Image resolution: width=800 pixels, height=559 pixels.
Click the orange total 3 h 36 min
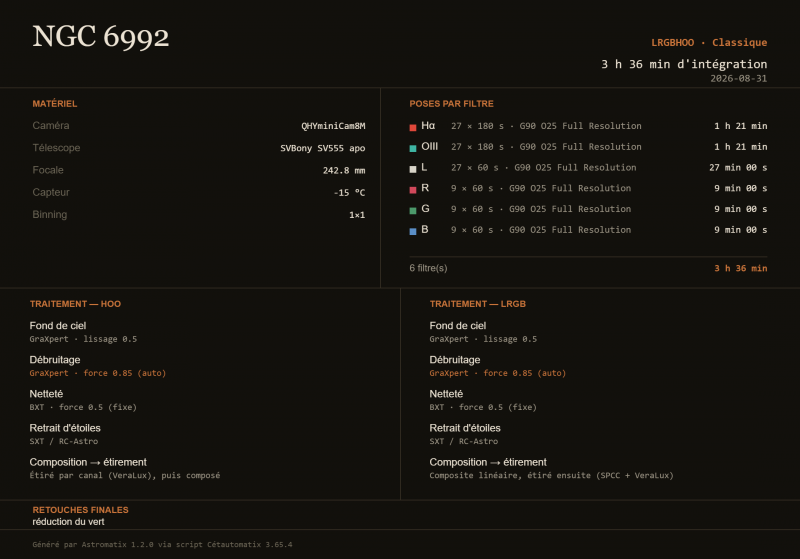point(741,268)
